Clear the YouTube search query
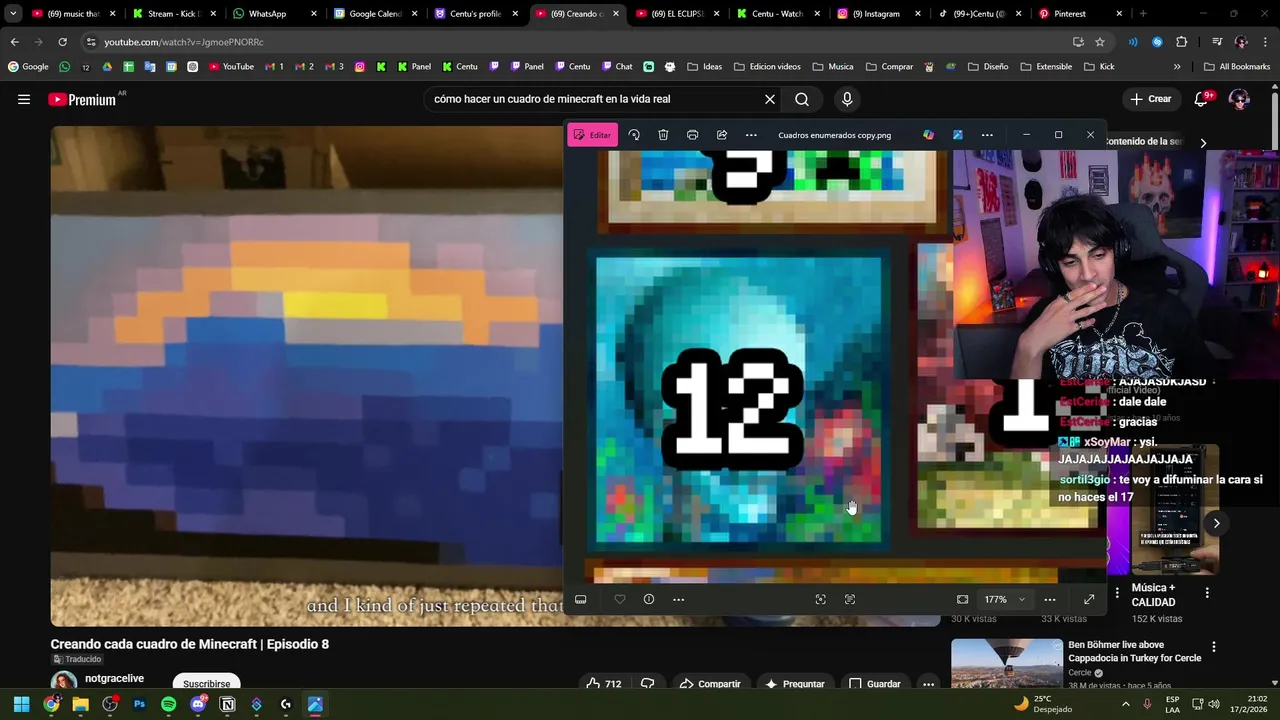 tap(770, 99)
